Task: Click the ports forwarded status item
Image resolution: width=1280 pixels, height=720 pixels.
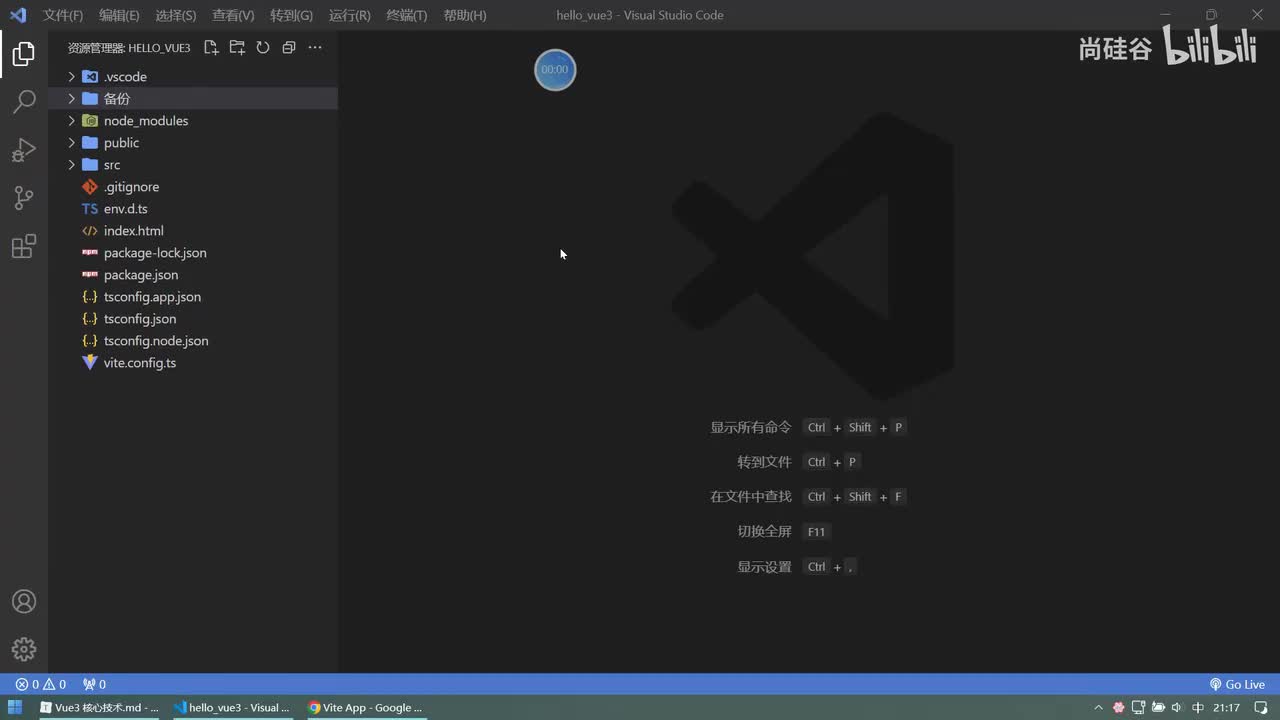Action: [95, 685]
